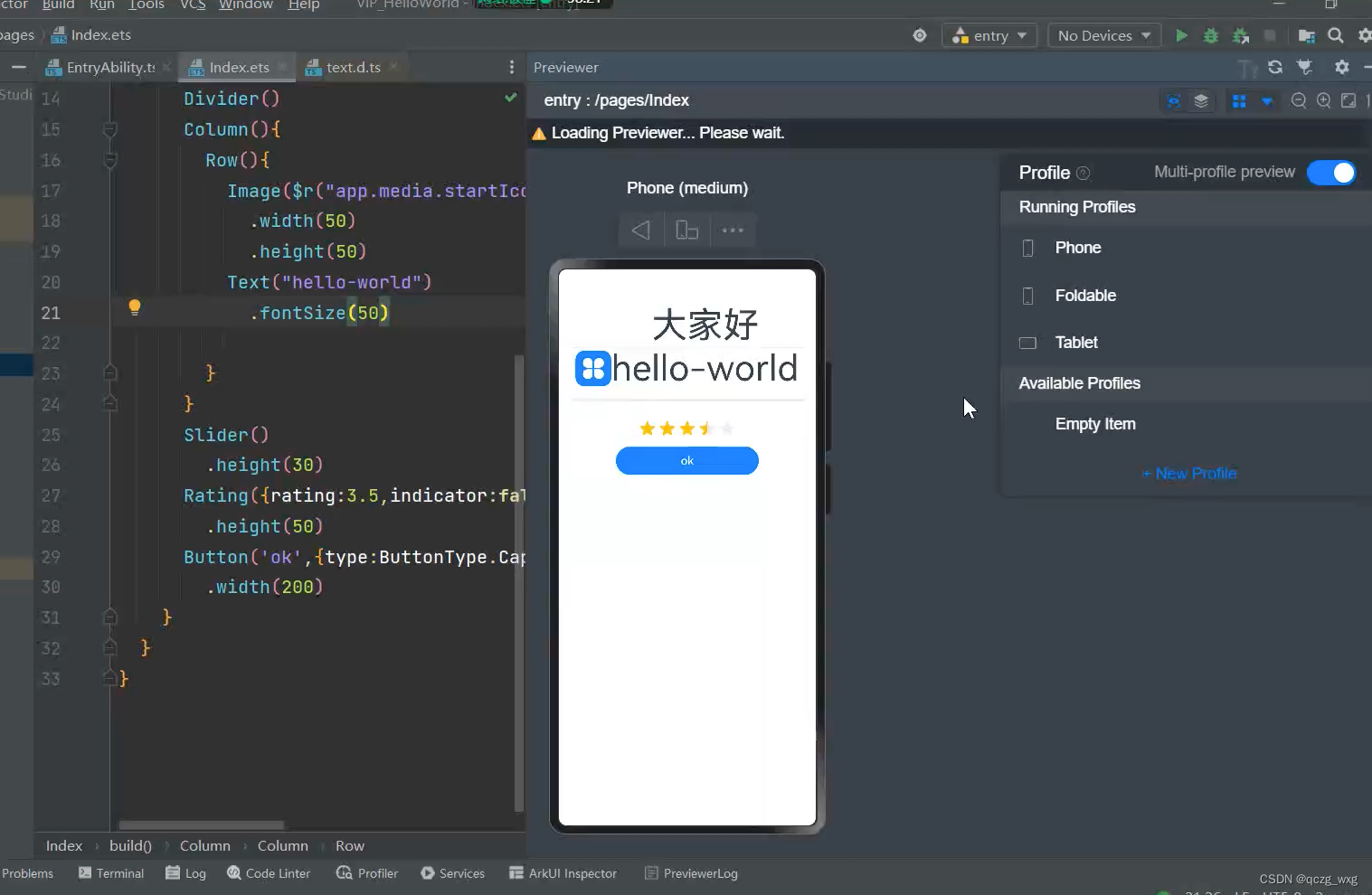Click the green checkmark inspection indicator

click(x=511, y=97)
